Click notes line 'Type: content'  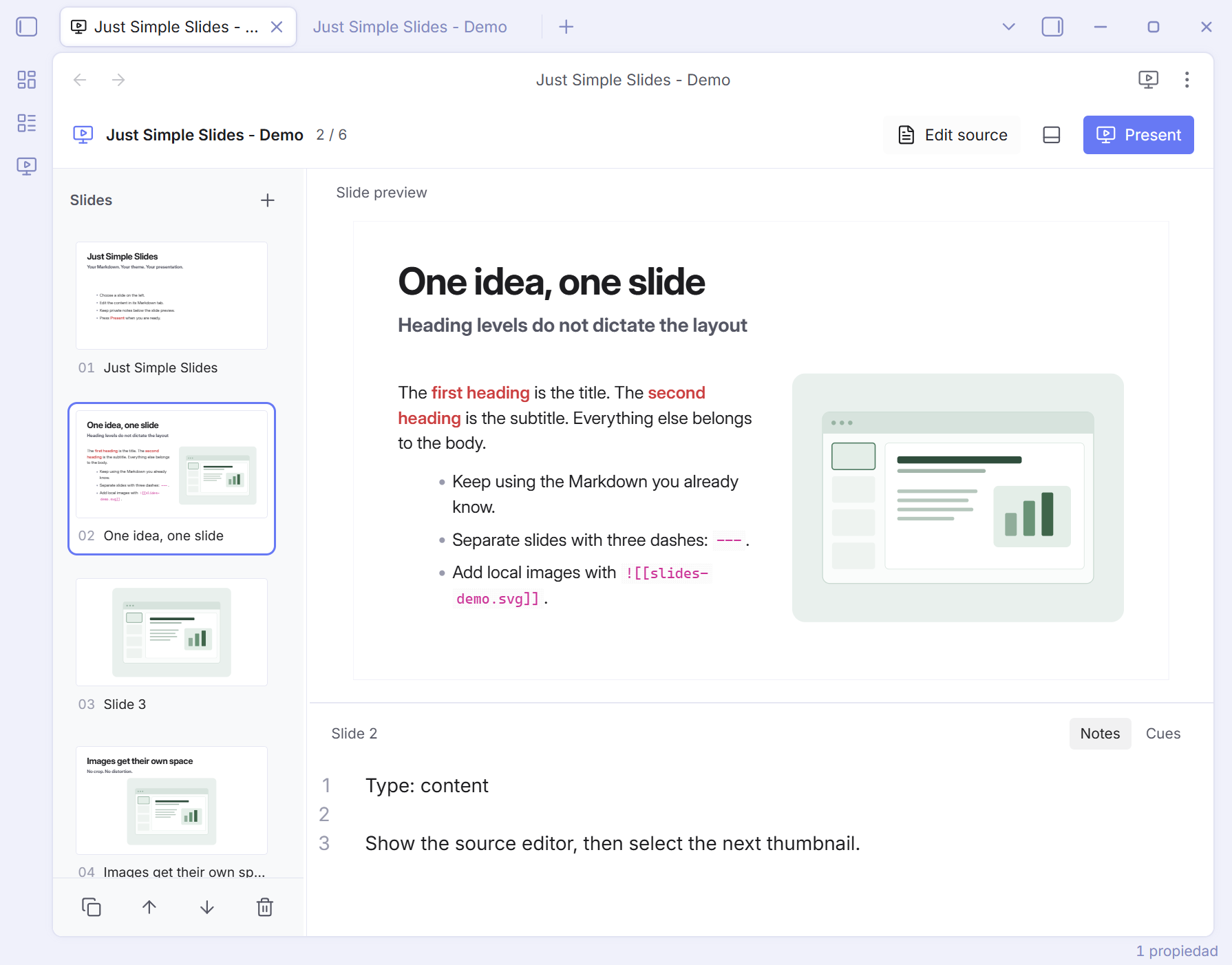[x=427, y=785]
